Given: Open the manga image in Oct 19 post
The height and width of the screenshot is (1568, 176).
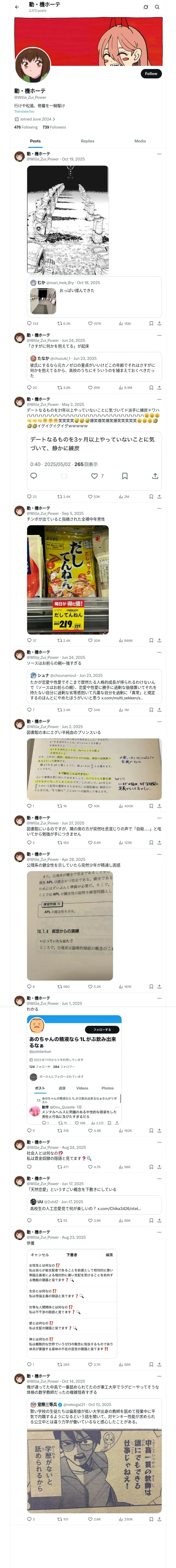Looking at the screenshot, I should (x=67, y=220).
